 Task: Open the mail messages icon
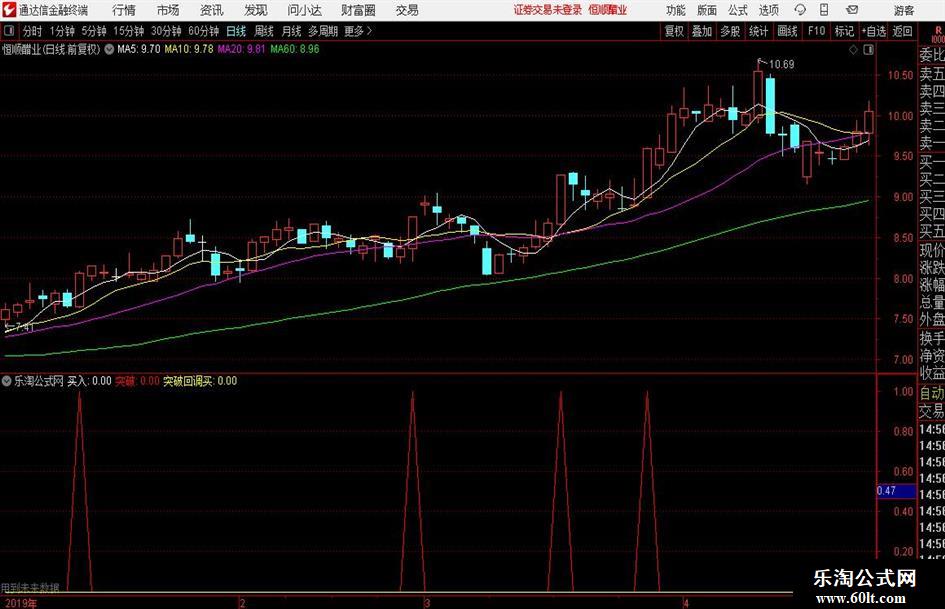852,10
